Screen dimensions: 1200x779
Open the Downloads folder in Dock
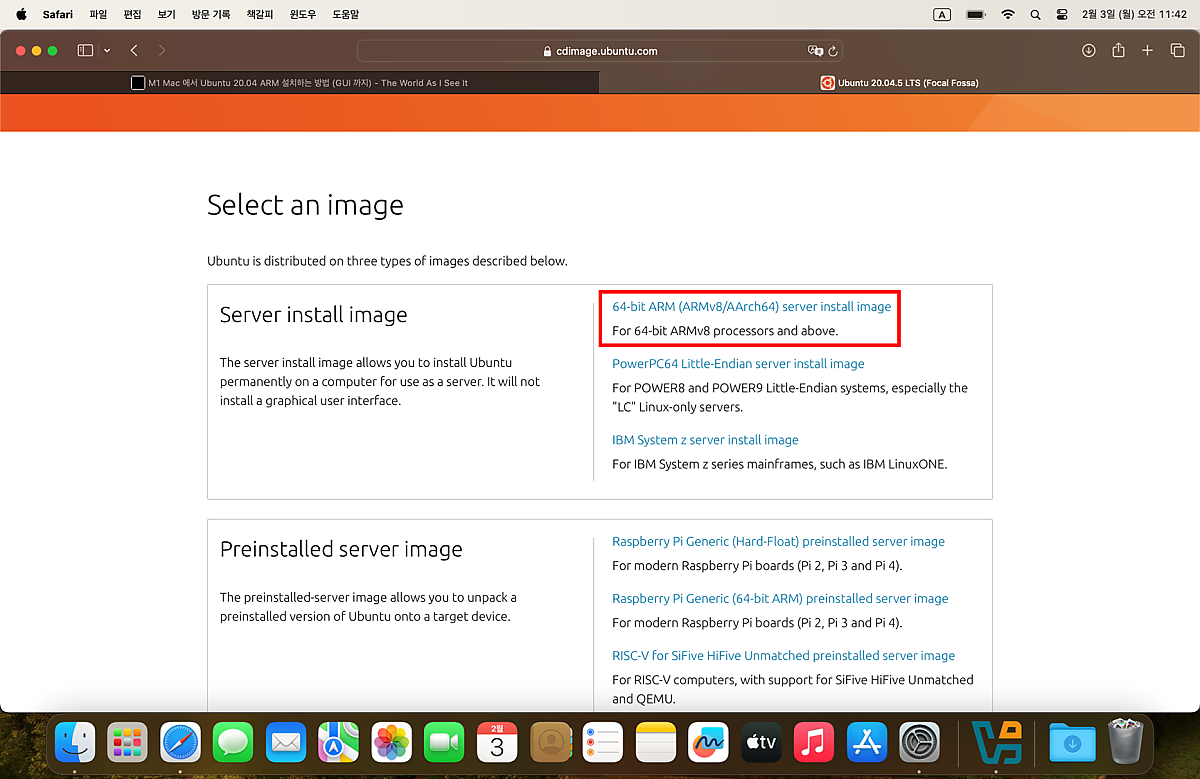(x=1071, y=742)
